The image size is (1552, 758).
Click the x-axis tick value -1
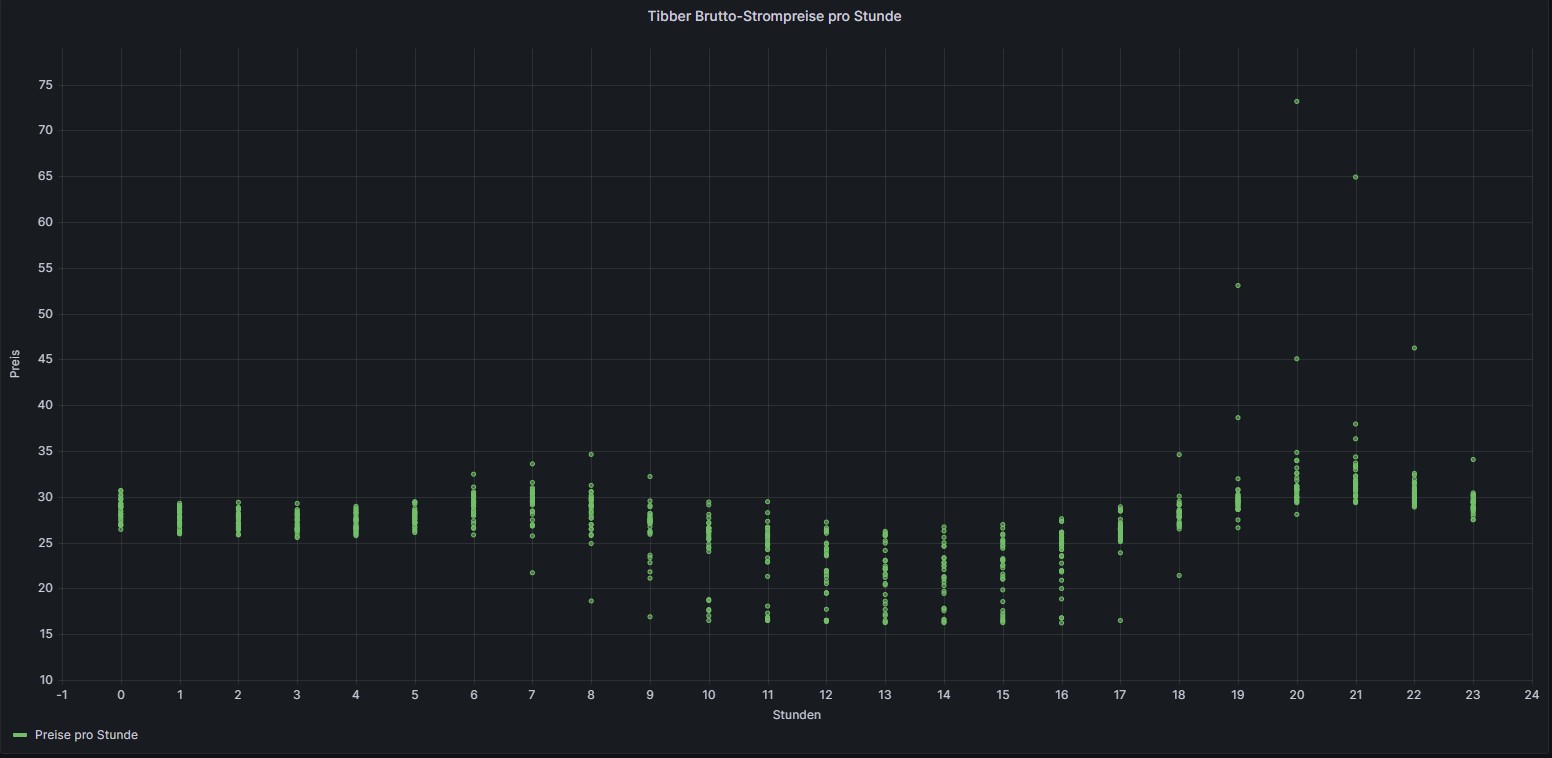62,695
